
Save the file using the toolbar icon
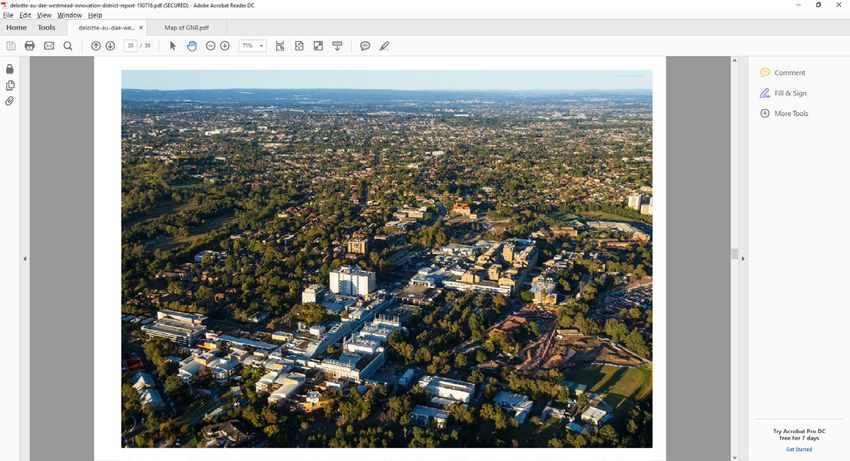click(11, 46)
